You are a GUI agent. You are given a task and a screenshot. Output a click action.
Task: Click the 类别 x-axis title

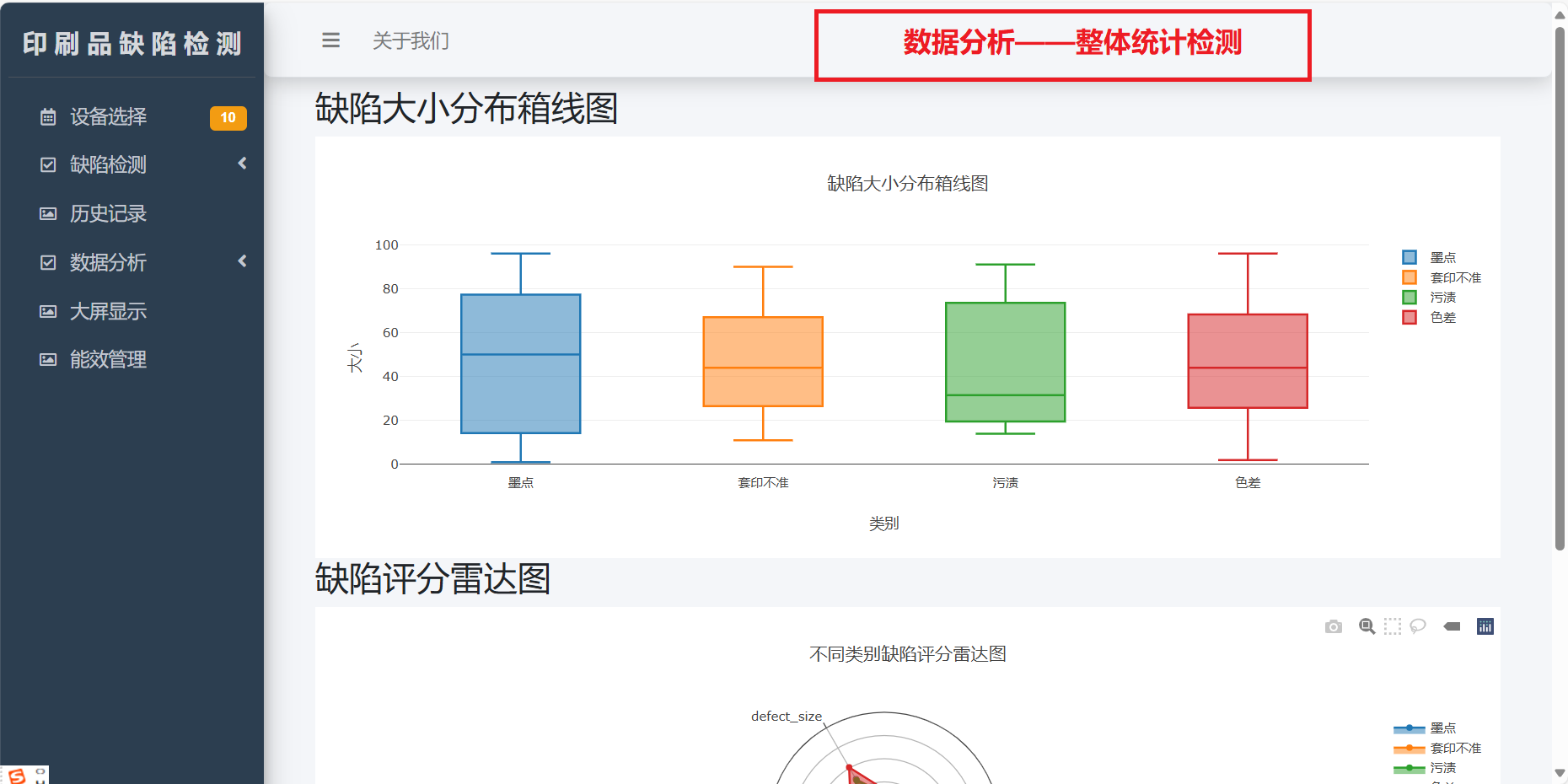(x=884, y=524)
